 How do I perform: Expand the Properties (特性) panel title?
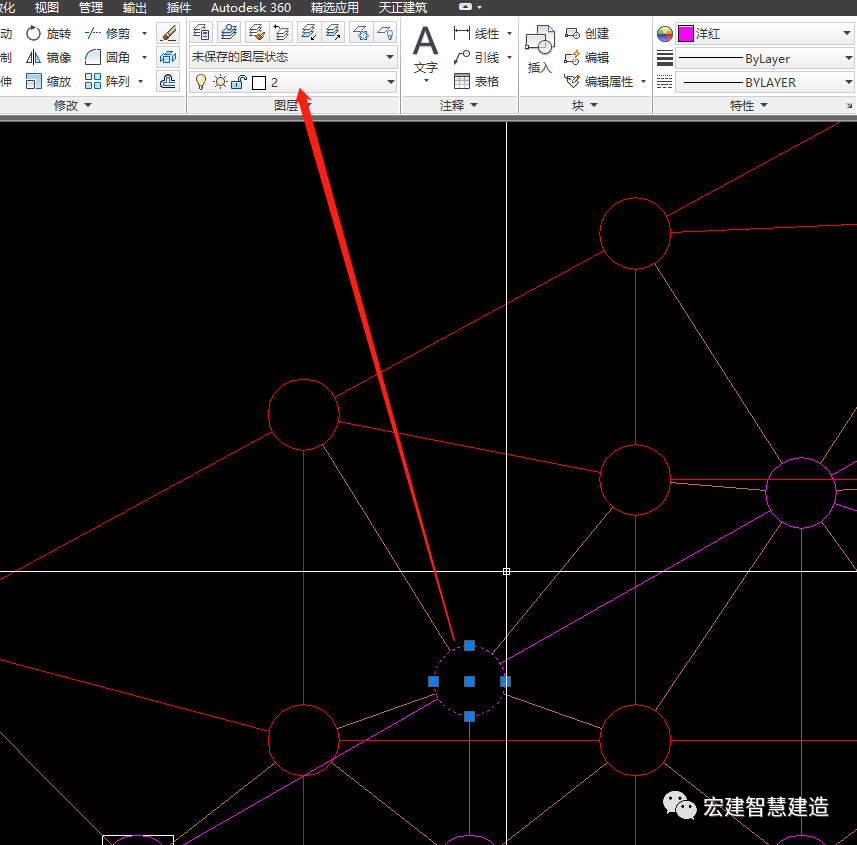(748, 105)
